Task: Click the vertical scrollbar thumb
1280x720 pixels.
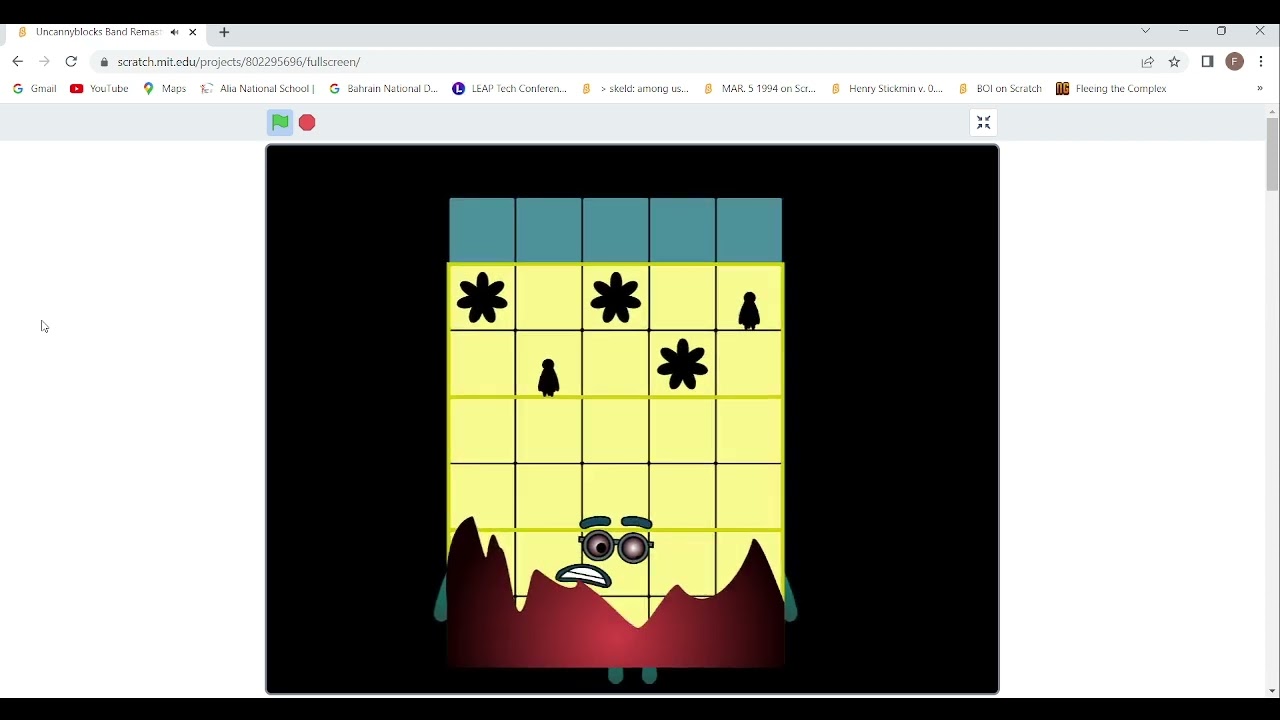Action: (x=1272, y=154)
